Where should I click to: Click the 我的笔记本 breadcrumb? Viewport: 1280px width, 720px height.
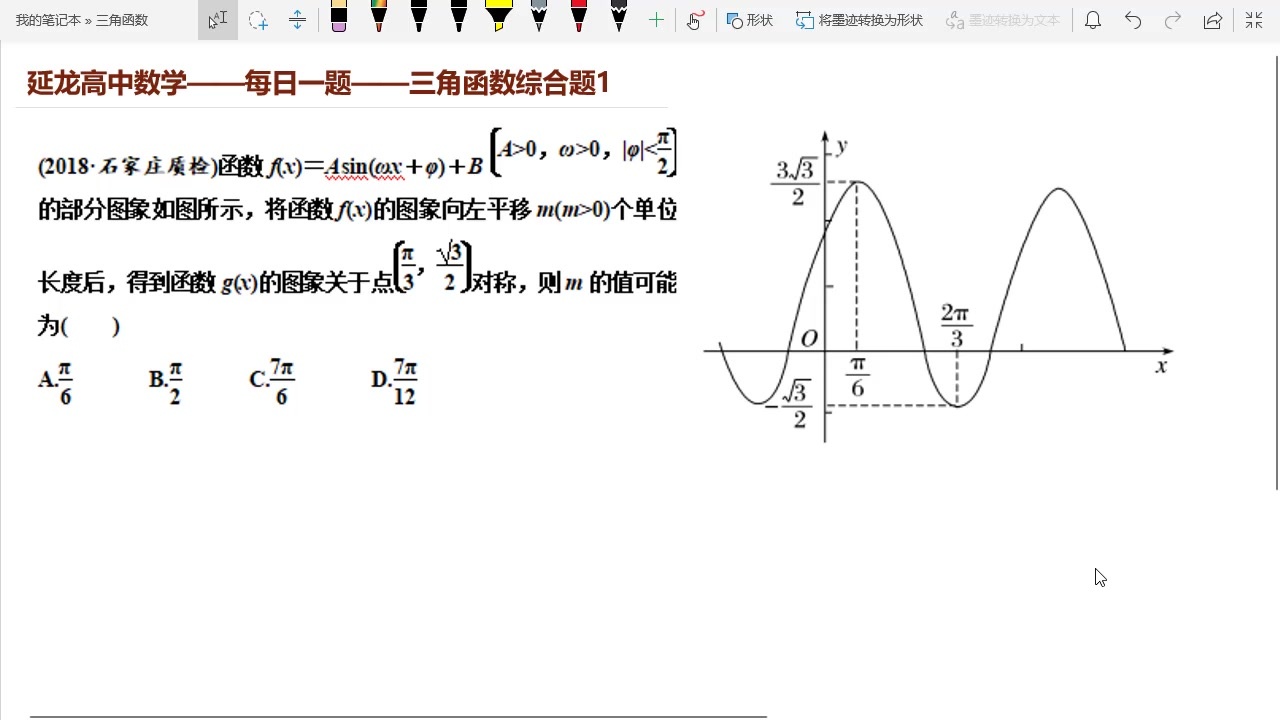(x=47, y=20)
